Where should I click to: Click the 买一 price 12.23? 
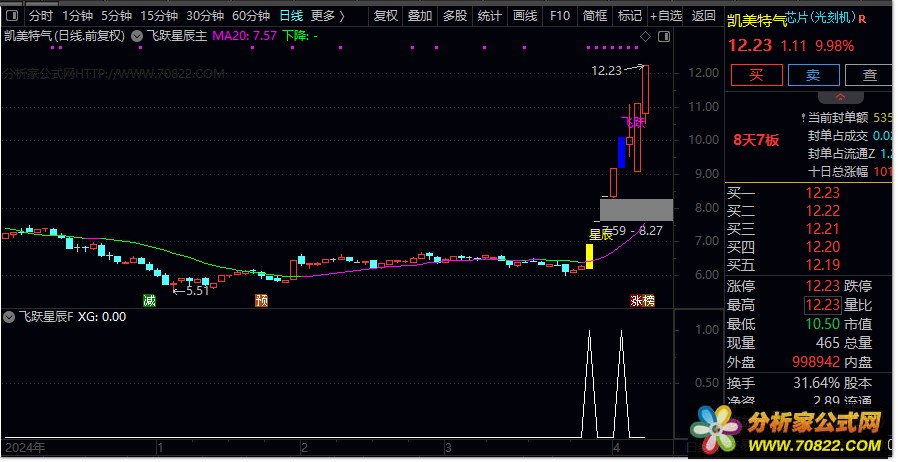pyautogui.click(x=822, y=193)
